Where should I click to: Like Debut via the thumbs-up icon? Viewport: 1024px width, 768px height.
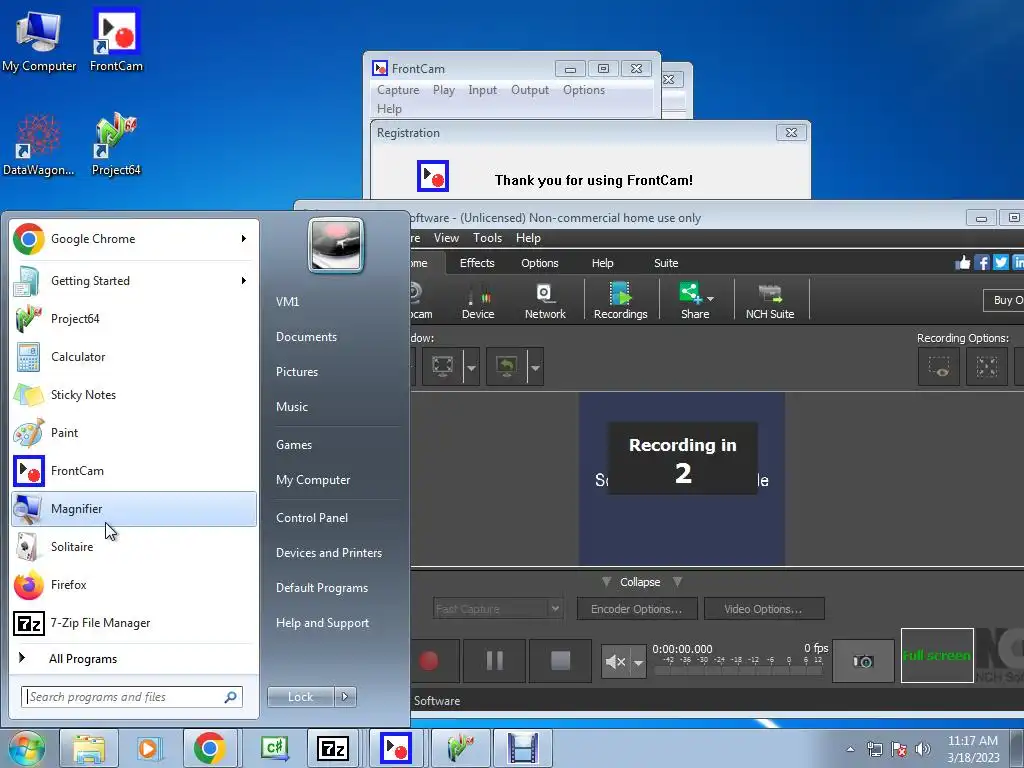click(963, 263)
